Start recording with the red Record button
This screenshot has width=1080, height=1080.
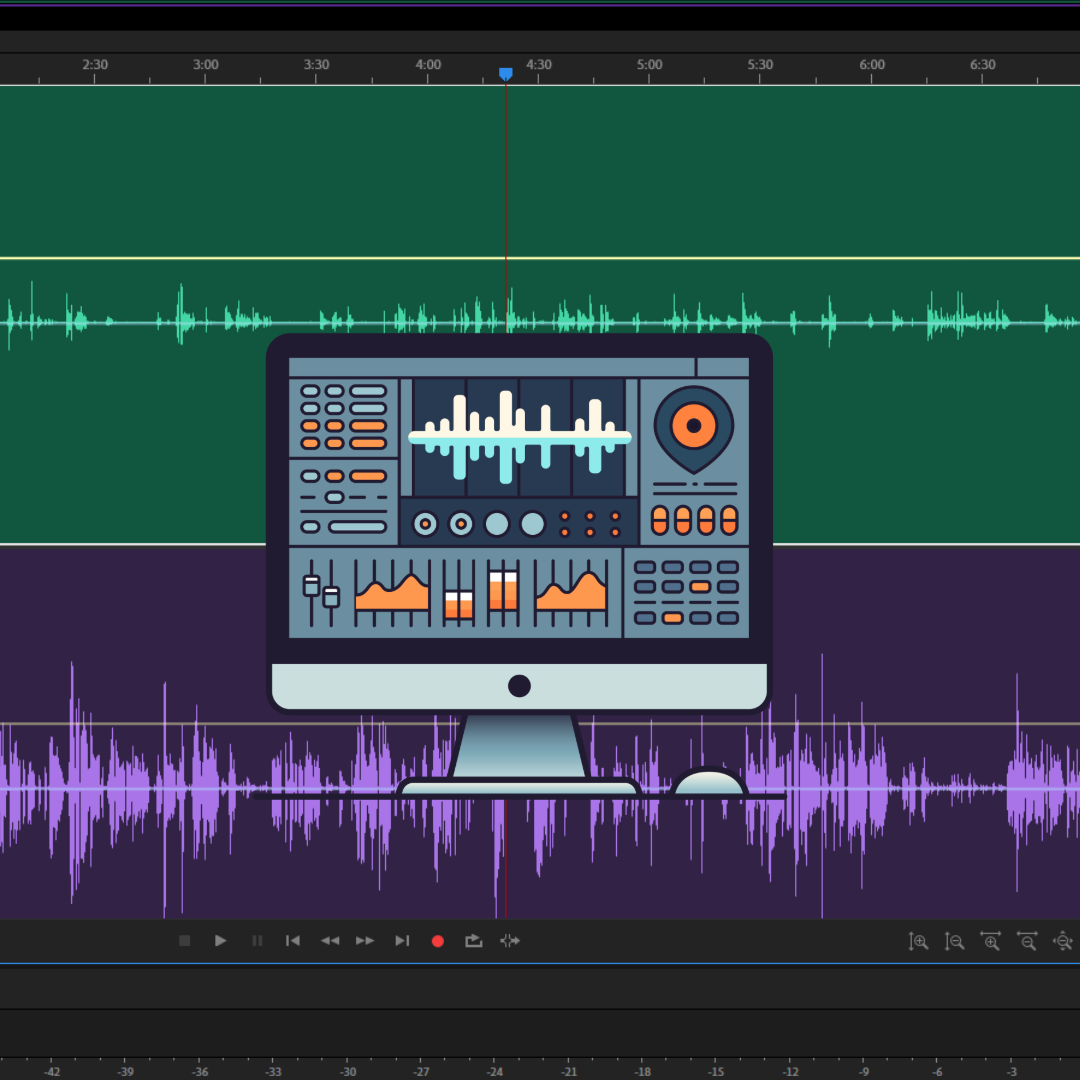point(437,941)
